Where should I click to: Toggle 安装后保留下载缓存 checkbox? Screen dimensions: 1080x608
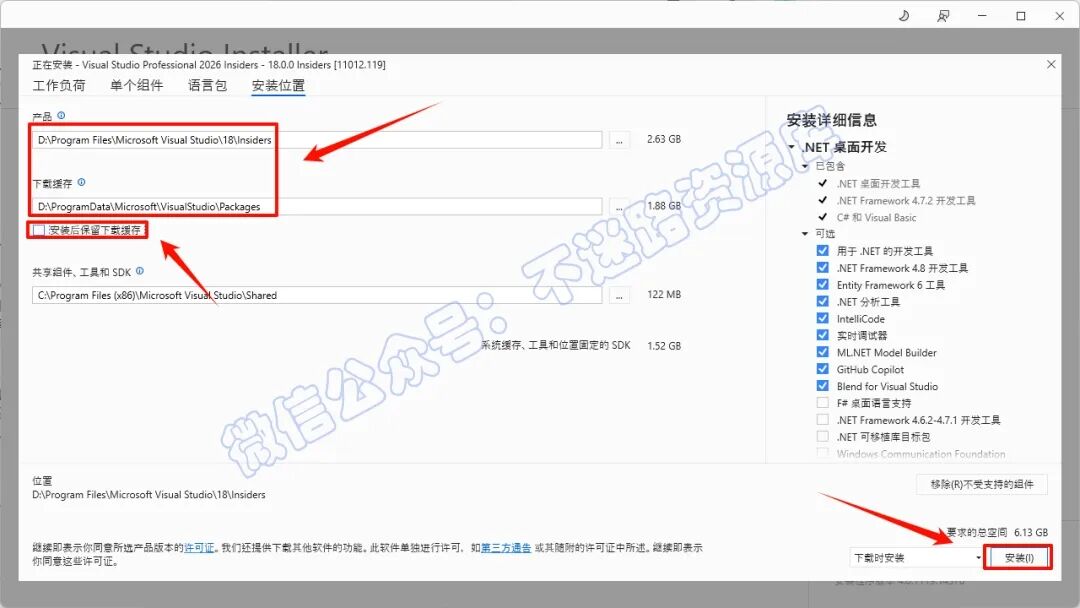click(39, 230)
